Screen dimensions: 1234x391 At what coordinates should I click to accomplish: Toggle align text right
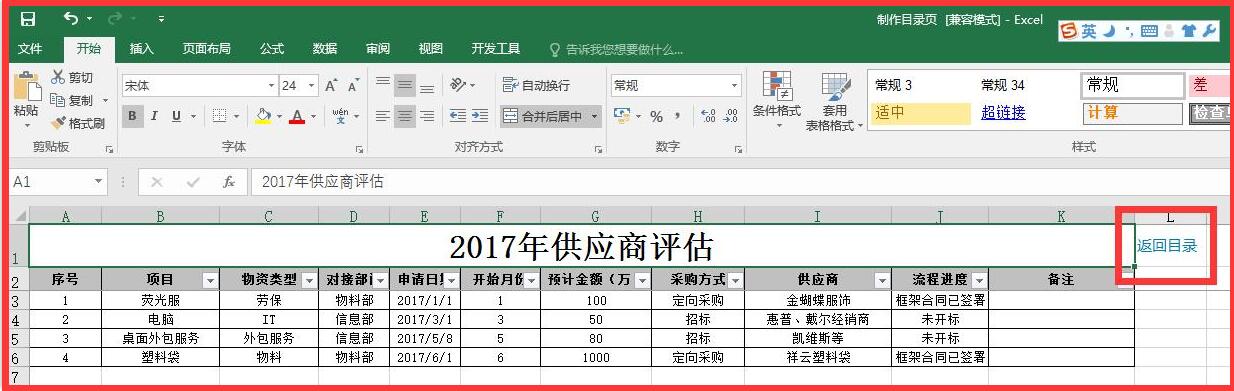click(427, 116)
